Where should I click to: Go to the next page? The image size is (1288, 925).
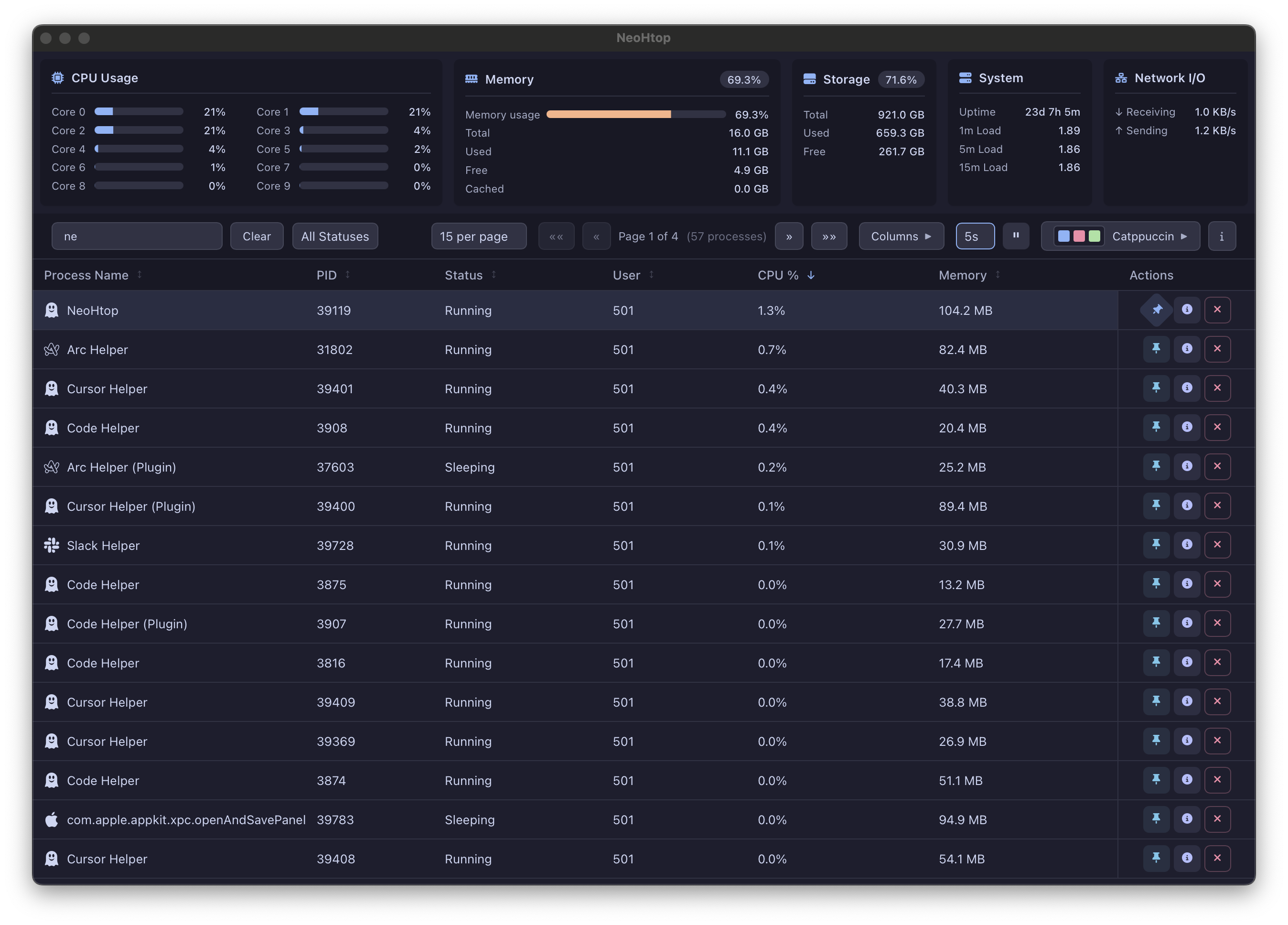pos(789,236)
